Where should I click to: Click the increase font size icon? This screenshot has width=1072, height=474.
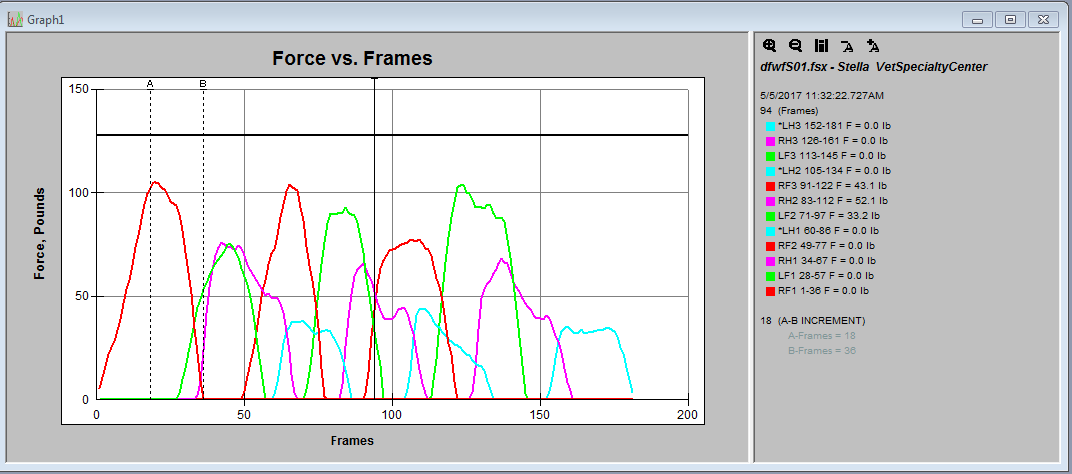[873, 46]
